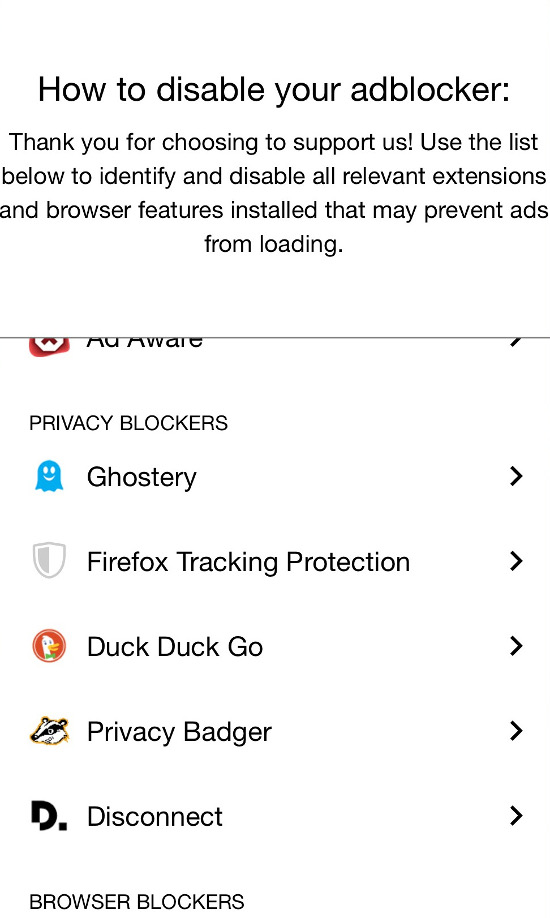The image size is (550, 918).
Task: Open the Disconnect entry text
Action: [x=155, y=817]
